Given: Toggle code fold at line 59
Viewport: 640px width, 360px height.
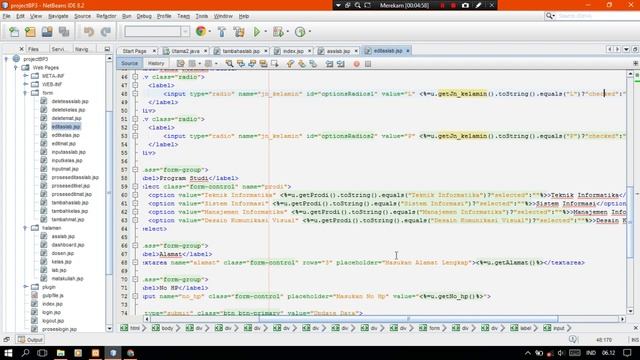Looking at the screenshot, I should [135, 187].
